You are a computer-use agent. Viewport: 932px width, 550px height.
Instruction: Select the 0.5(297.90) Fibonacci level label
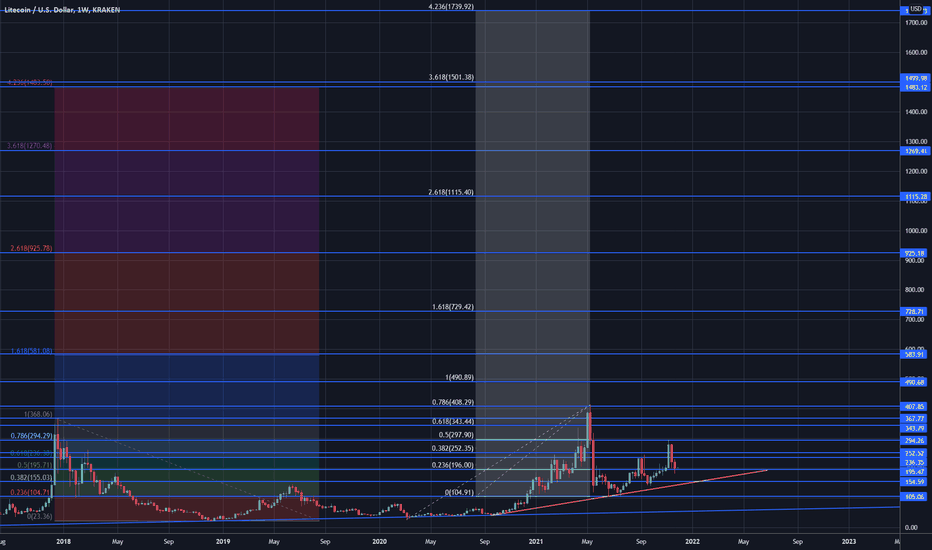click(x=456, y=435)
